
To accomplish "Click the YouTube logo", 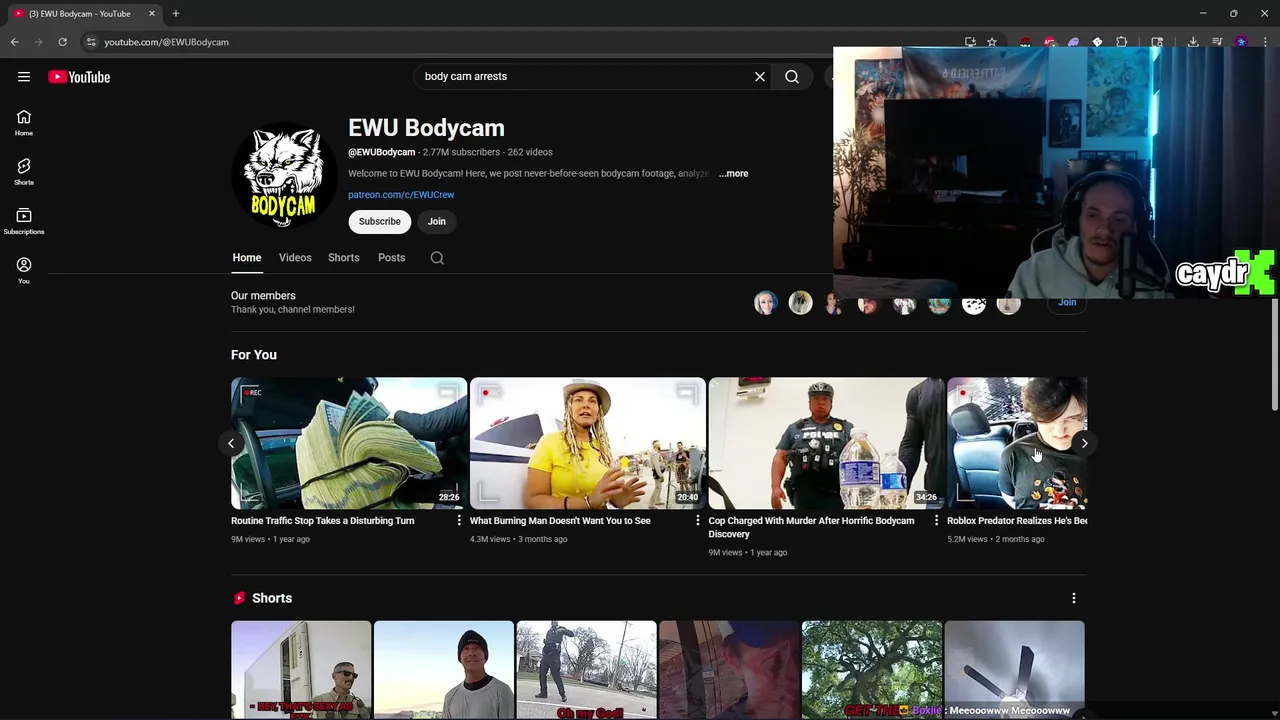I will [x=79, y=77].
